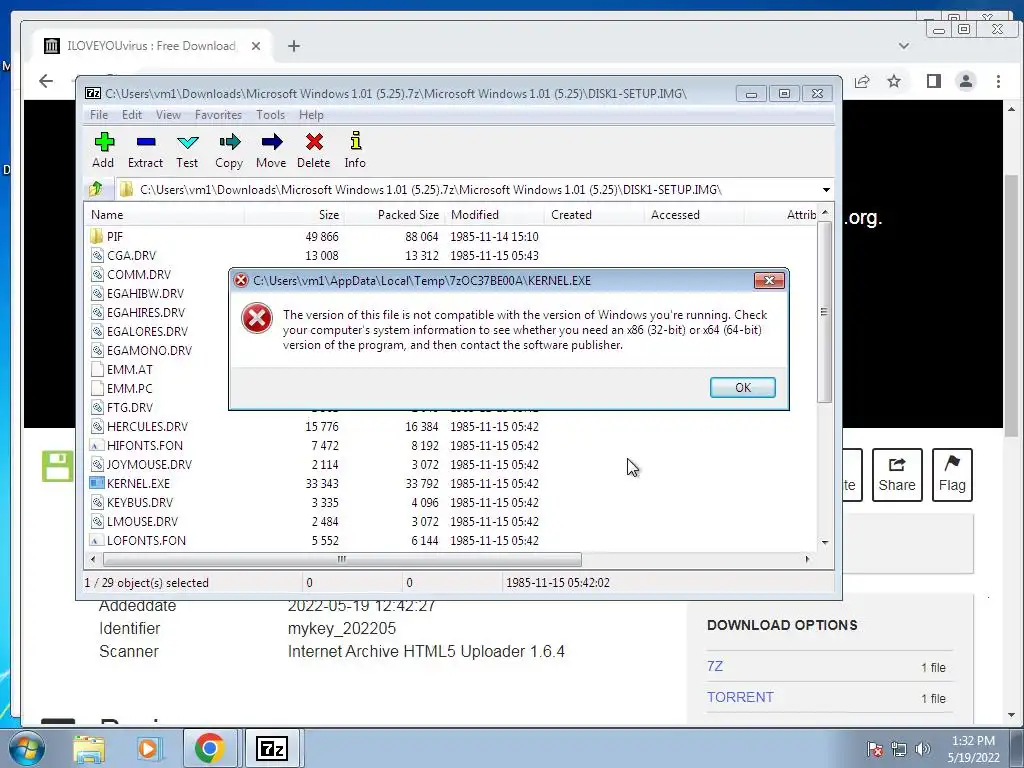Select the ILOVEYOUvirus browser tab

click(x=154, y=46)
